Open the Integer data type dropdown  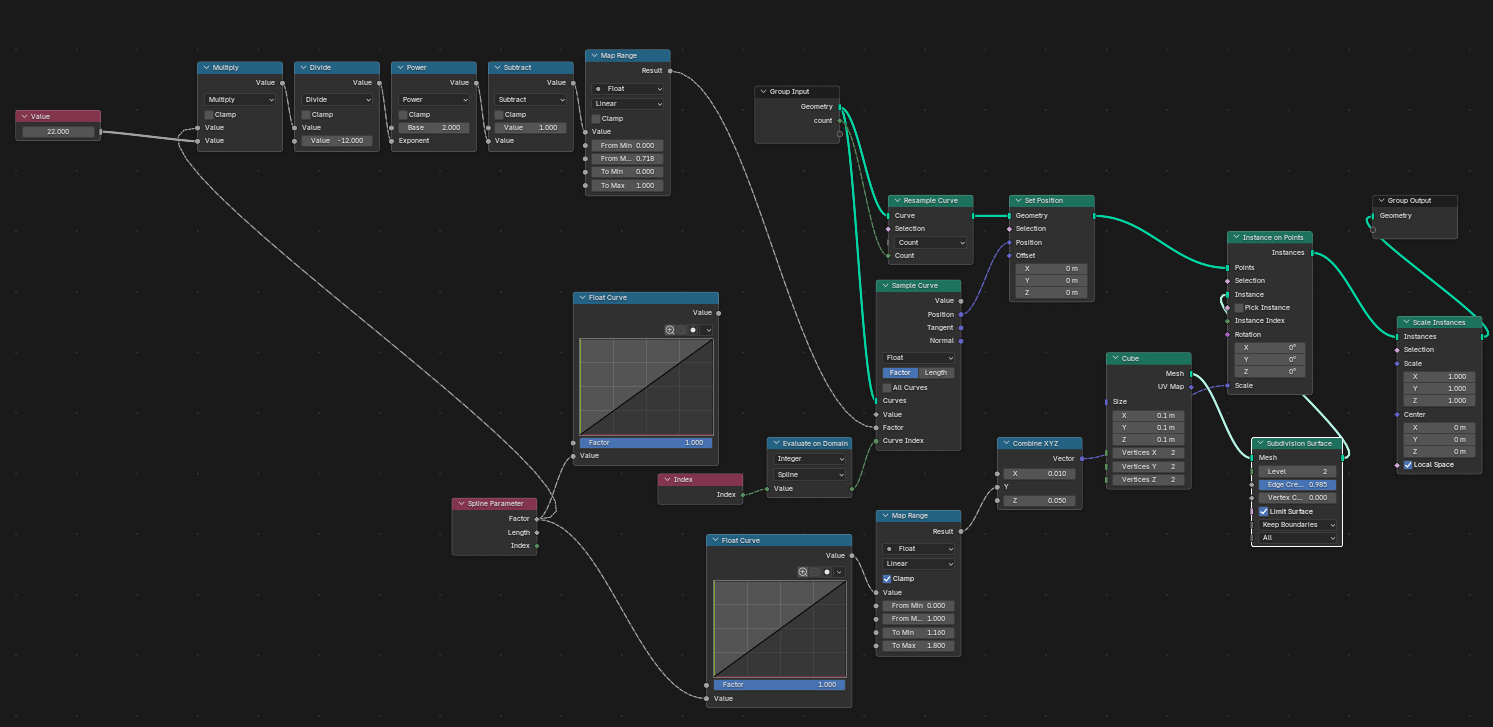point(810,459)
